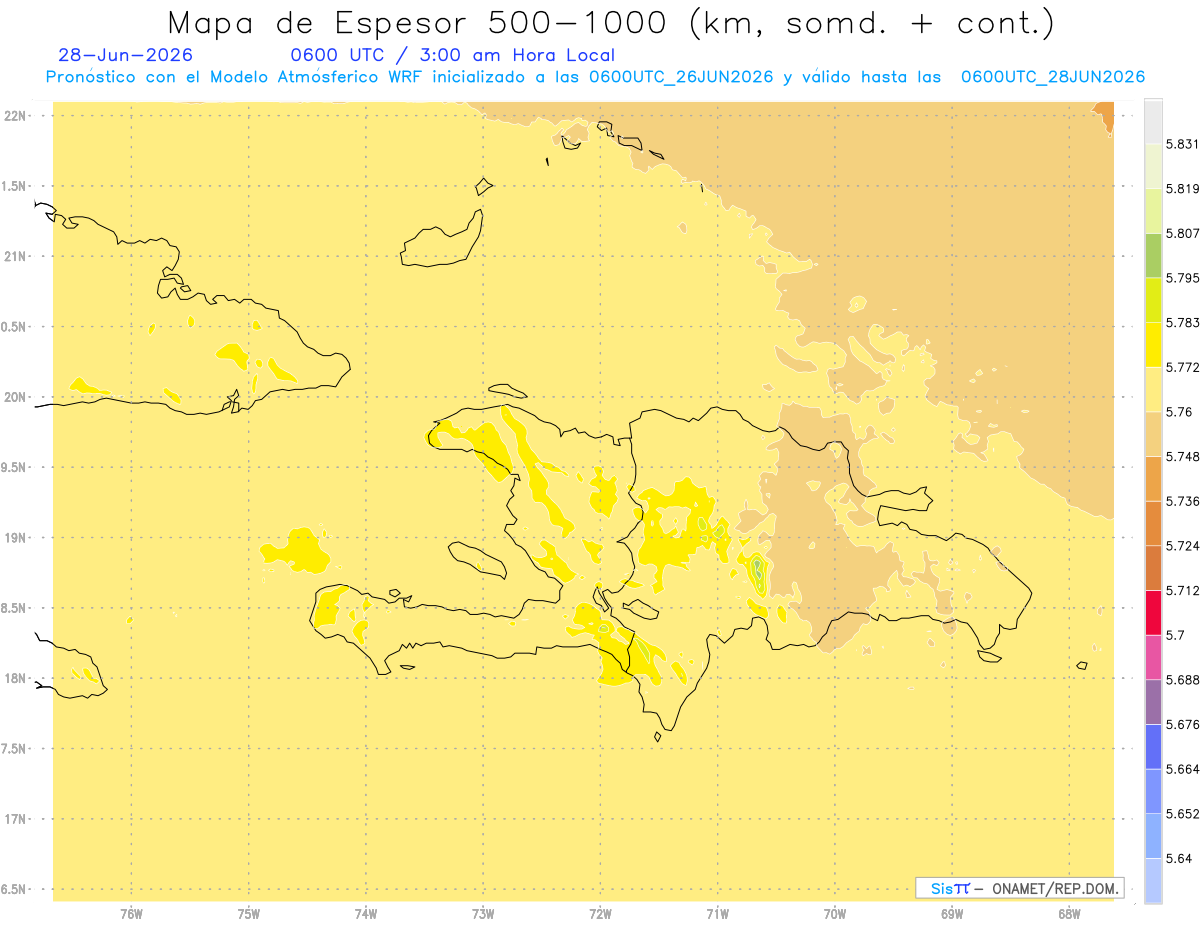
Task: Pick the light gray swatch above 5.831
Action: [1153, 121]
